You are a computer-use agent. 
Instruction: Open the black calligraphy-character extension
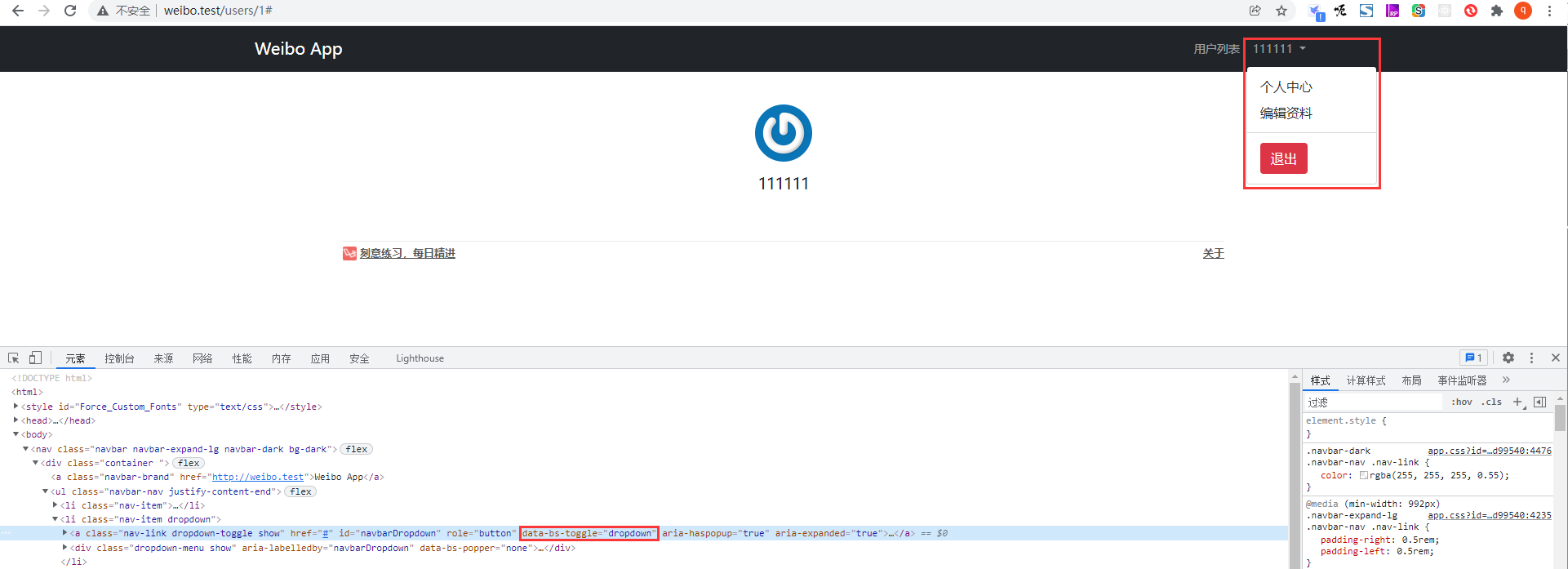1340,11
